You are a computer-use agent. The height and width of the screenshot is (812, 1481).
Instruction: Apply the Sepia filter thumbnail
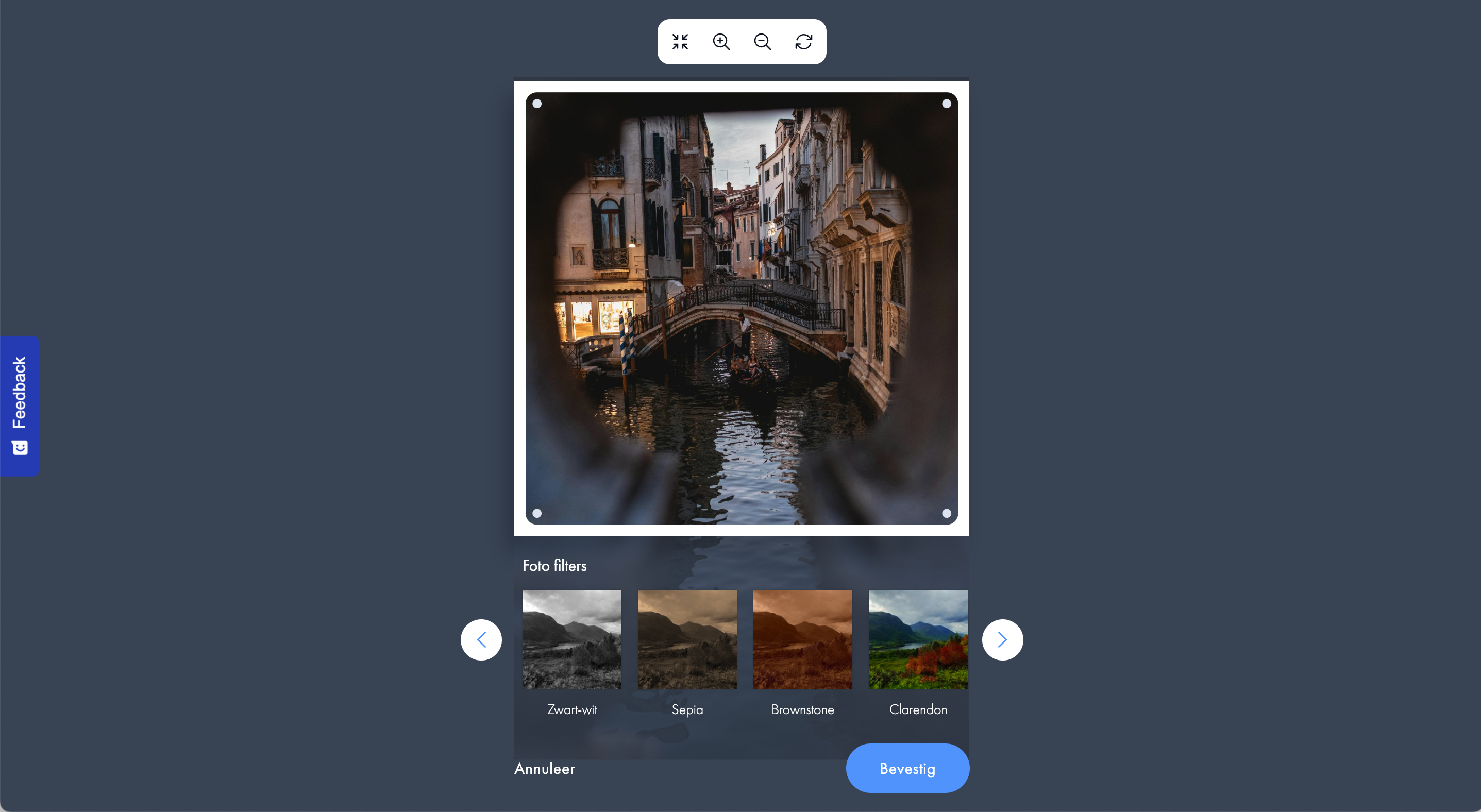point(687,639)
